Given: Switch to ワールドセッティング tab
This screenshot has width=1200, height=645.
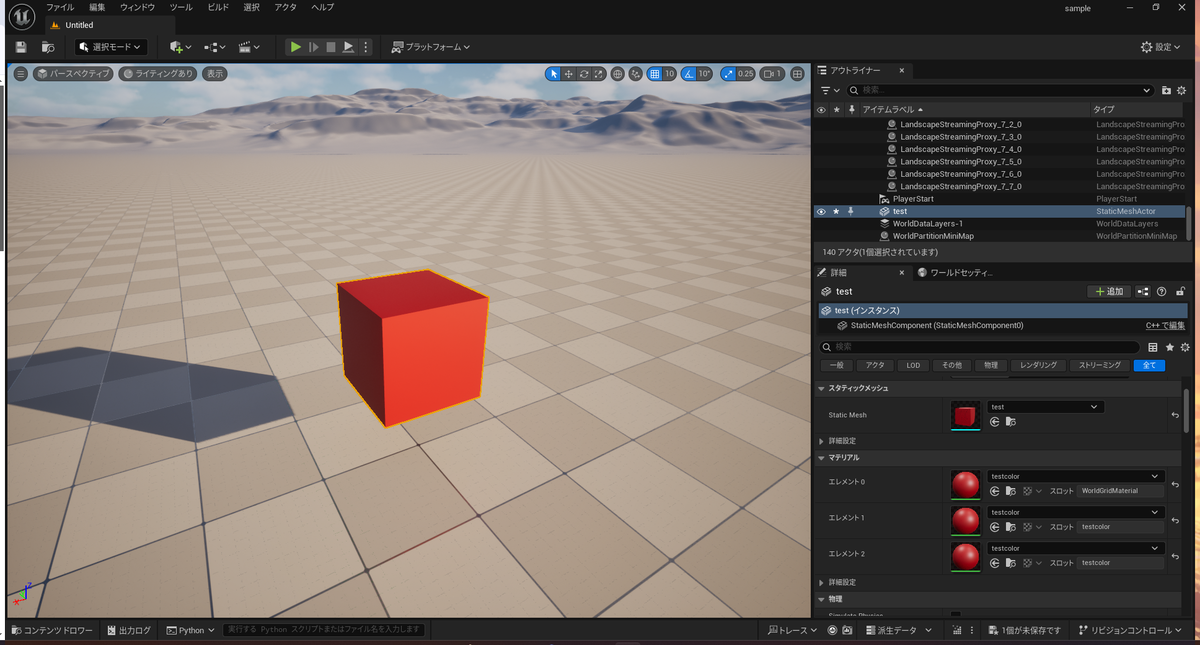Looking at the screenshot, I should [954, 272].
